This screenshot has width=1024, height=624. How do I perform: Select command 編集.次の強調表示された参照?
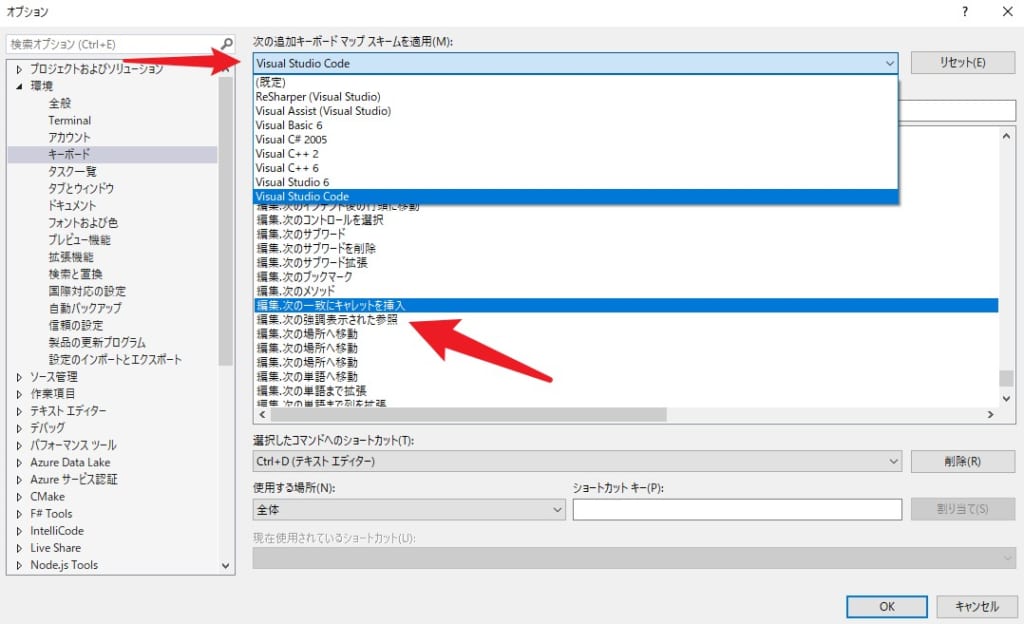point(327,320)
